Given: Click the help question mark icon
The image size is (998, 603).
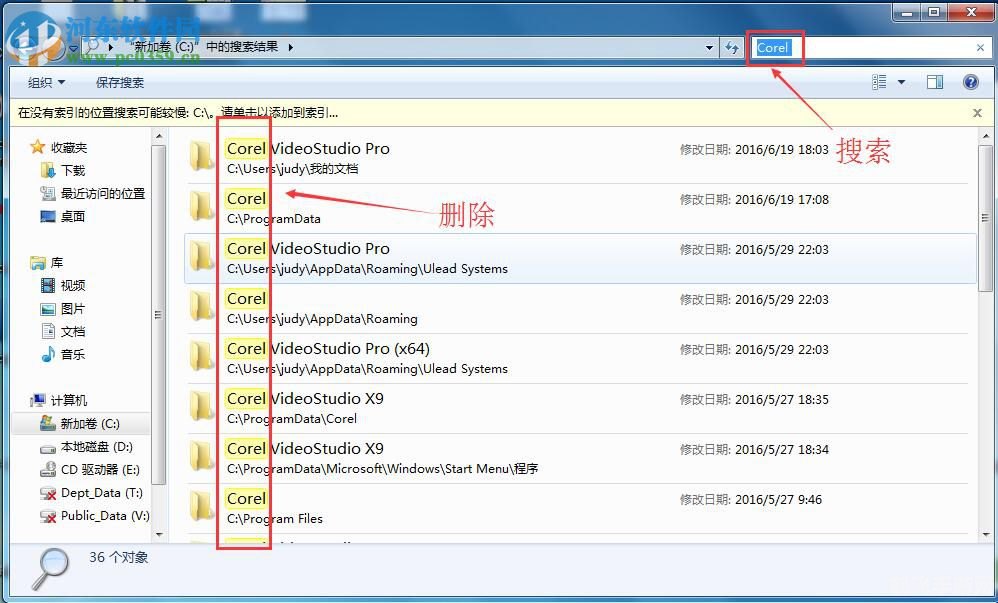Looking at the screenshot, I should [969, 82].
